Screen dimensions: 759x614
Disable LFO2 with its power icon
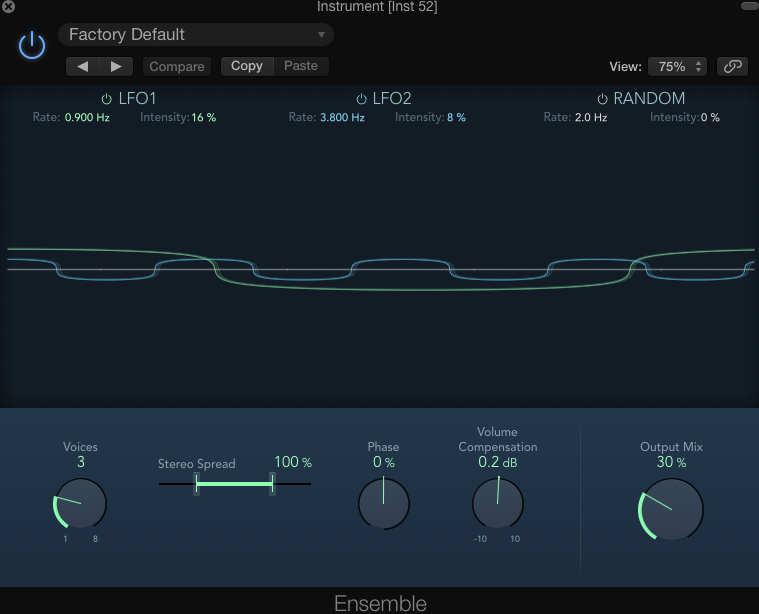361,99
